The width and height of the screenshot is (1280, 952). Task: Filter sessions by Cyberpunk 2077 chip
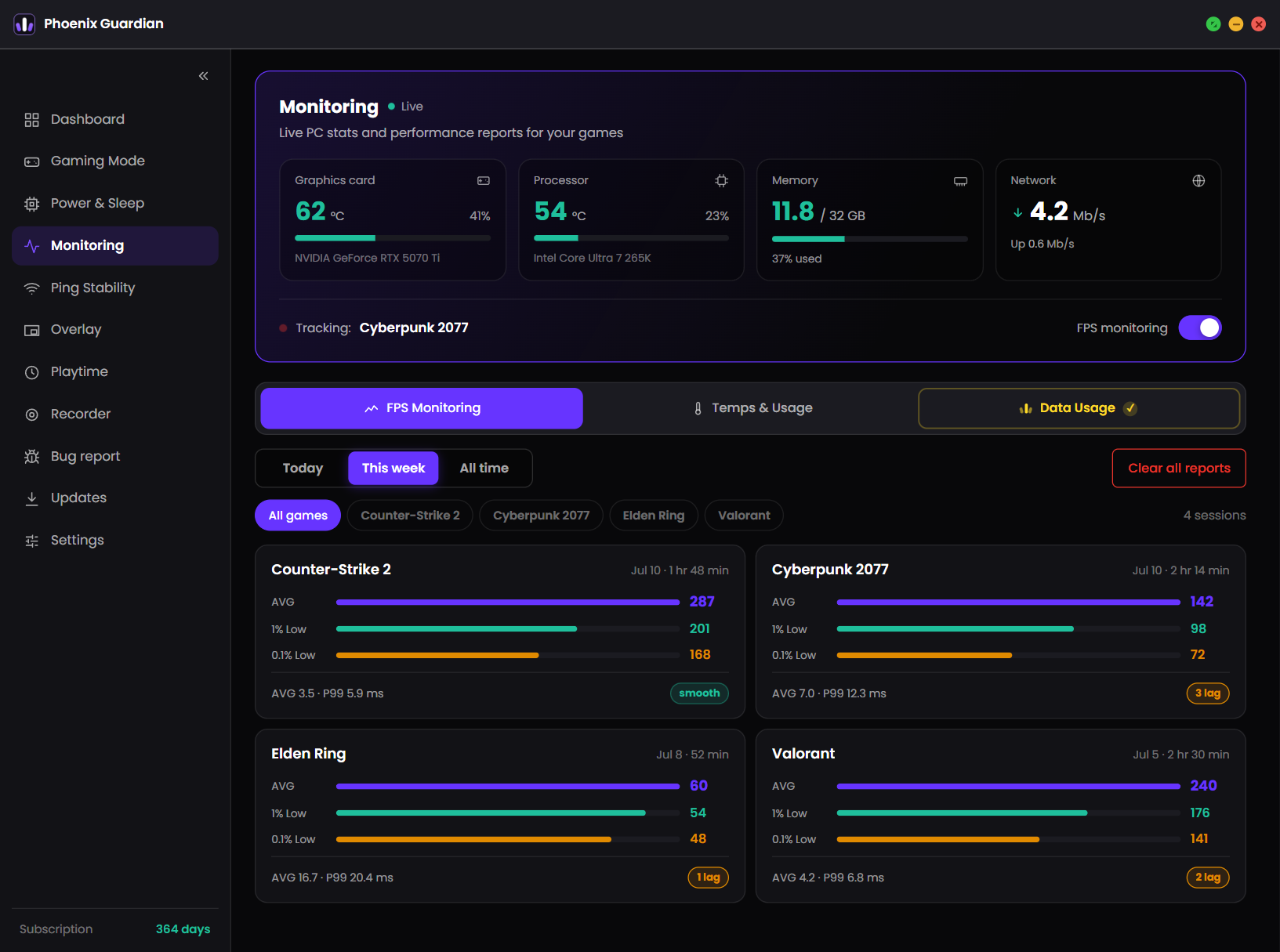point(541,516)
